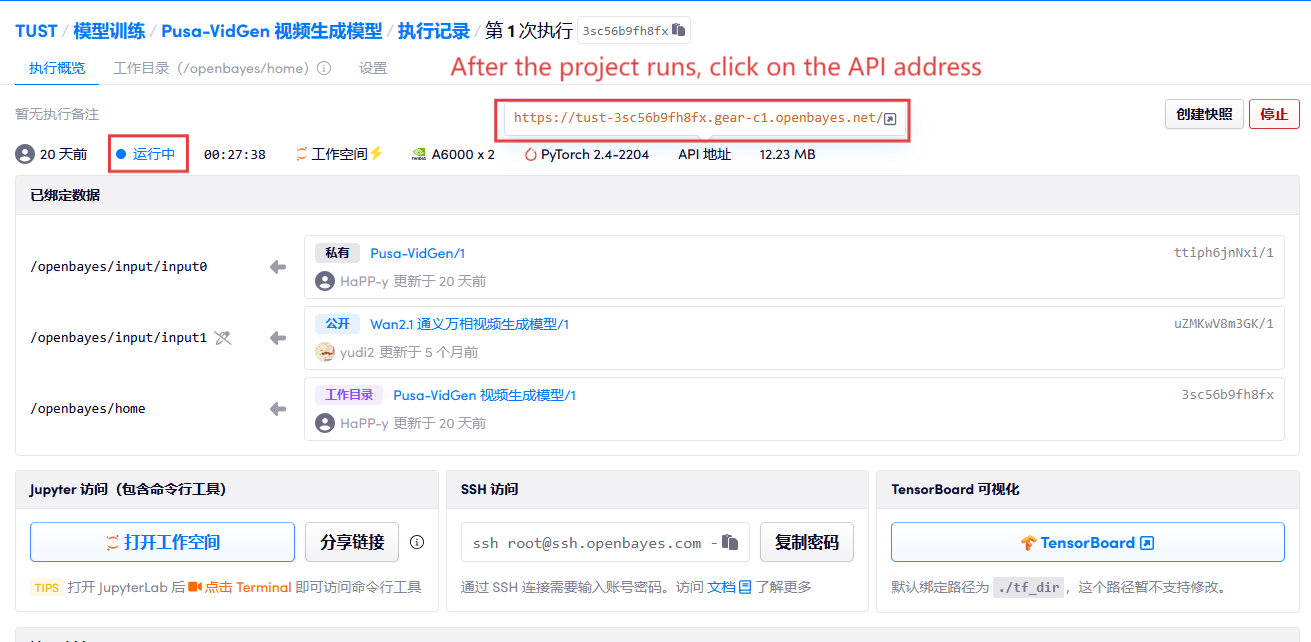Viewport: 1311px width, 642px height.
Task: Click the 复制密码 button
Action: pyautogui.click(x=806, y=543)
